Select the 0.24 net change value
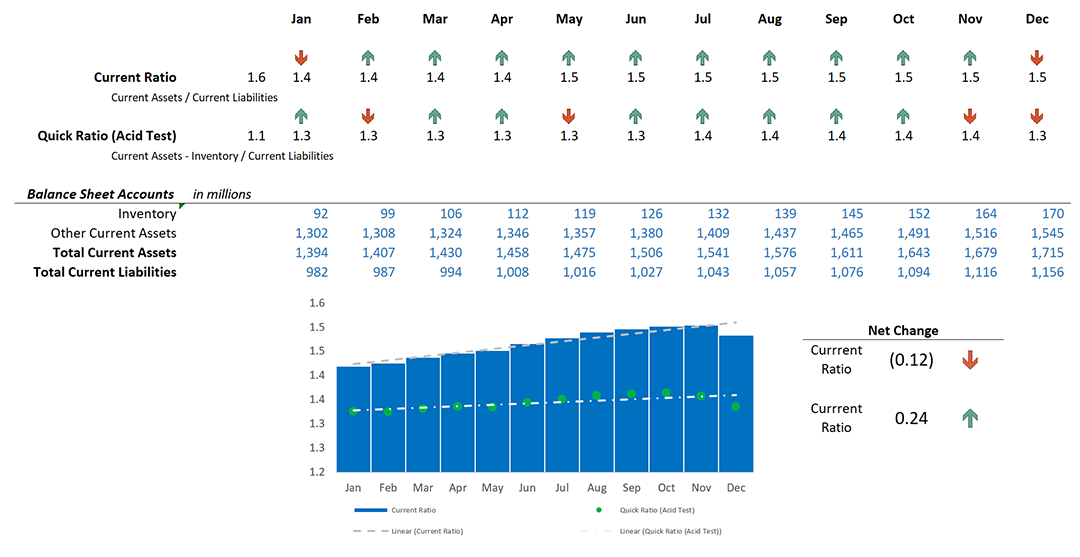1080x557 pixels. [911, 418]
